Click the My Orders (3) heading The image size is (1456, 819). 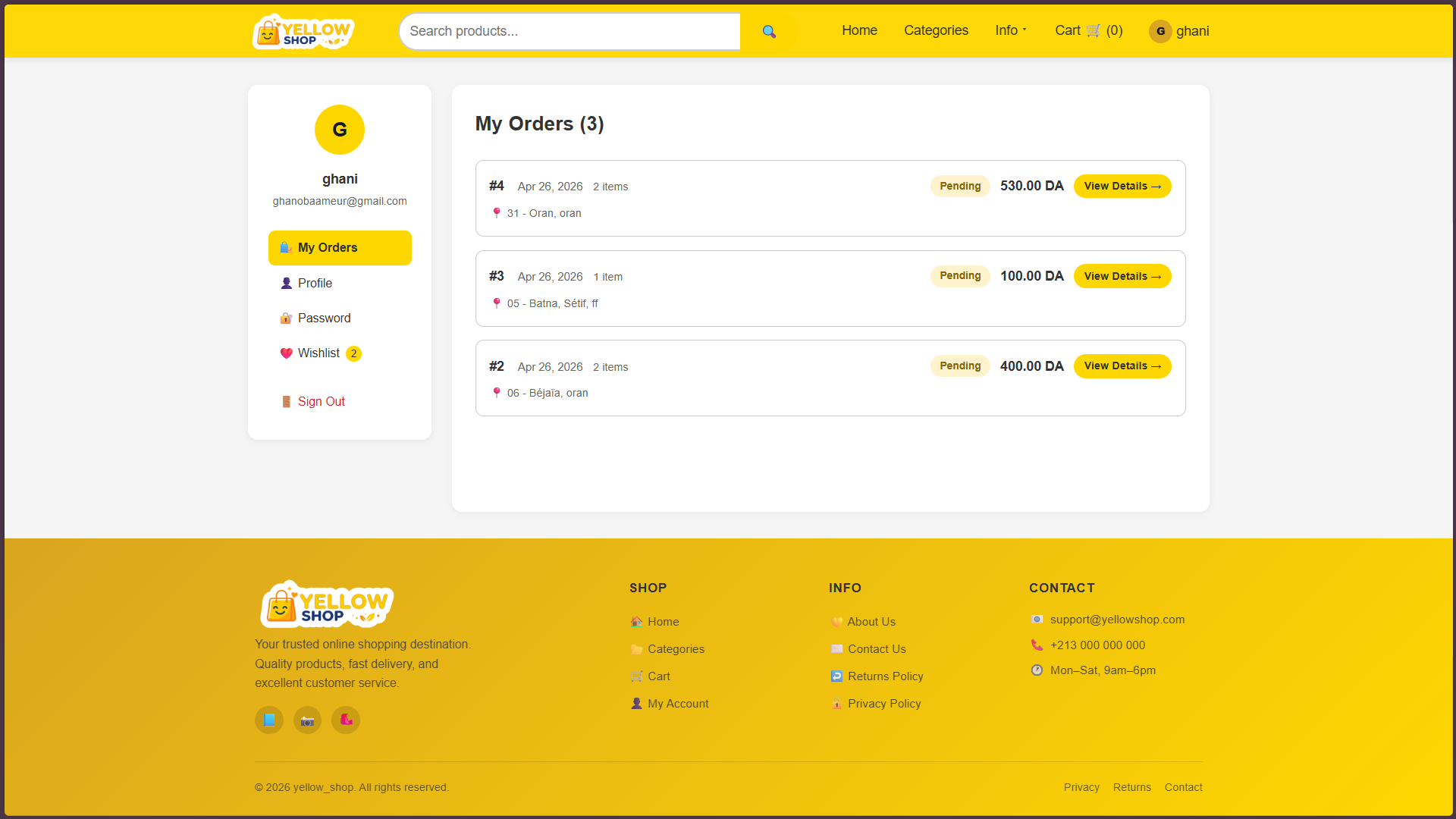click(539, 124)
